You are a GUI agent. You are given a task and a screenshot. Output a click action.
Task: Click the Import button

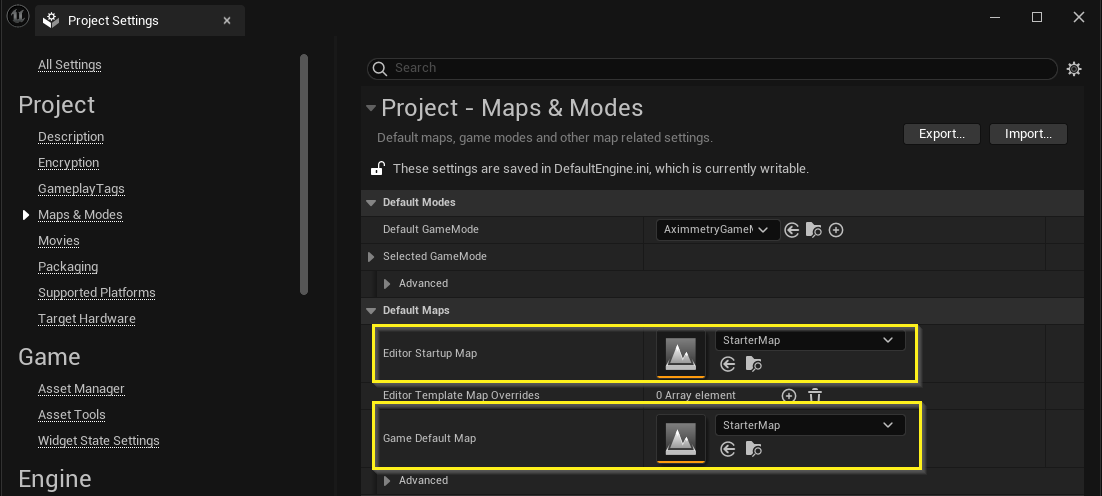coord(1028,134)
